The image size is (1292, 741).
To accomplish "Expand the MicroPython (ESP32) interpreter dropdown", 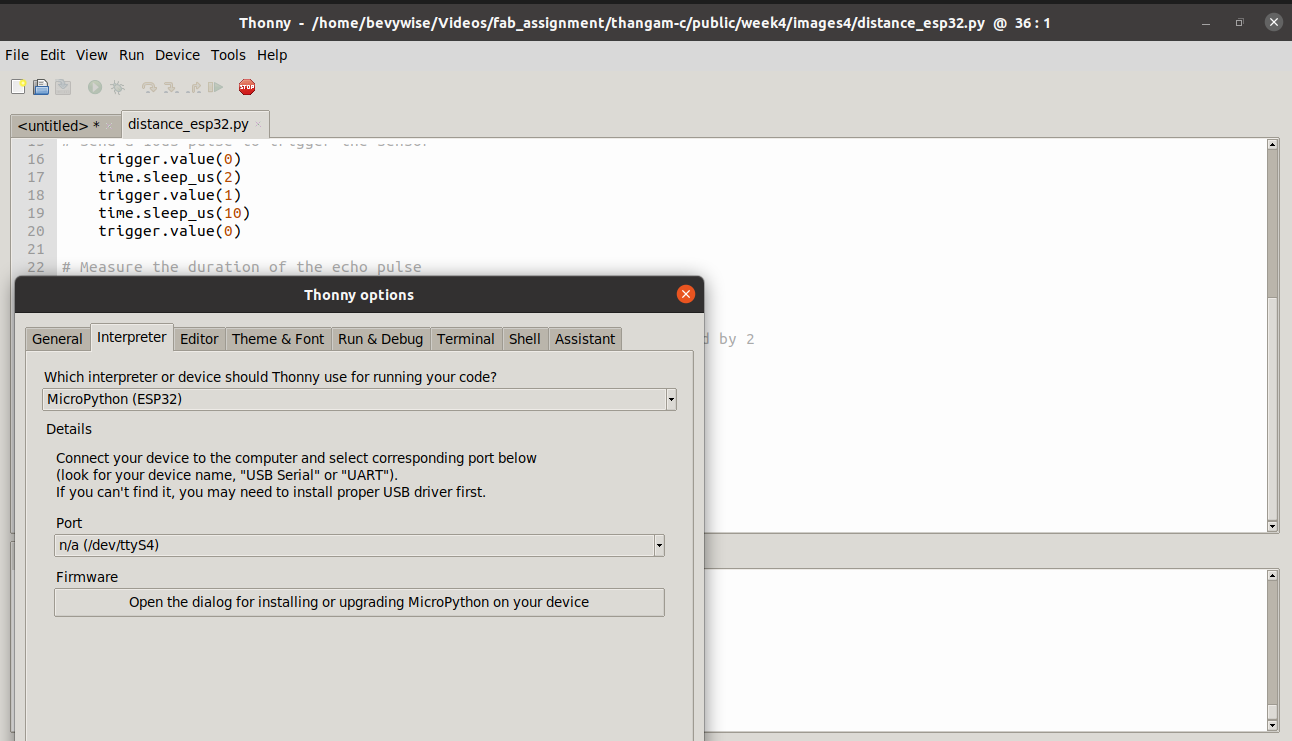I will (x=671, y=399).
